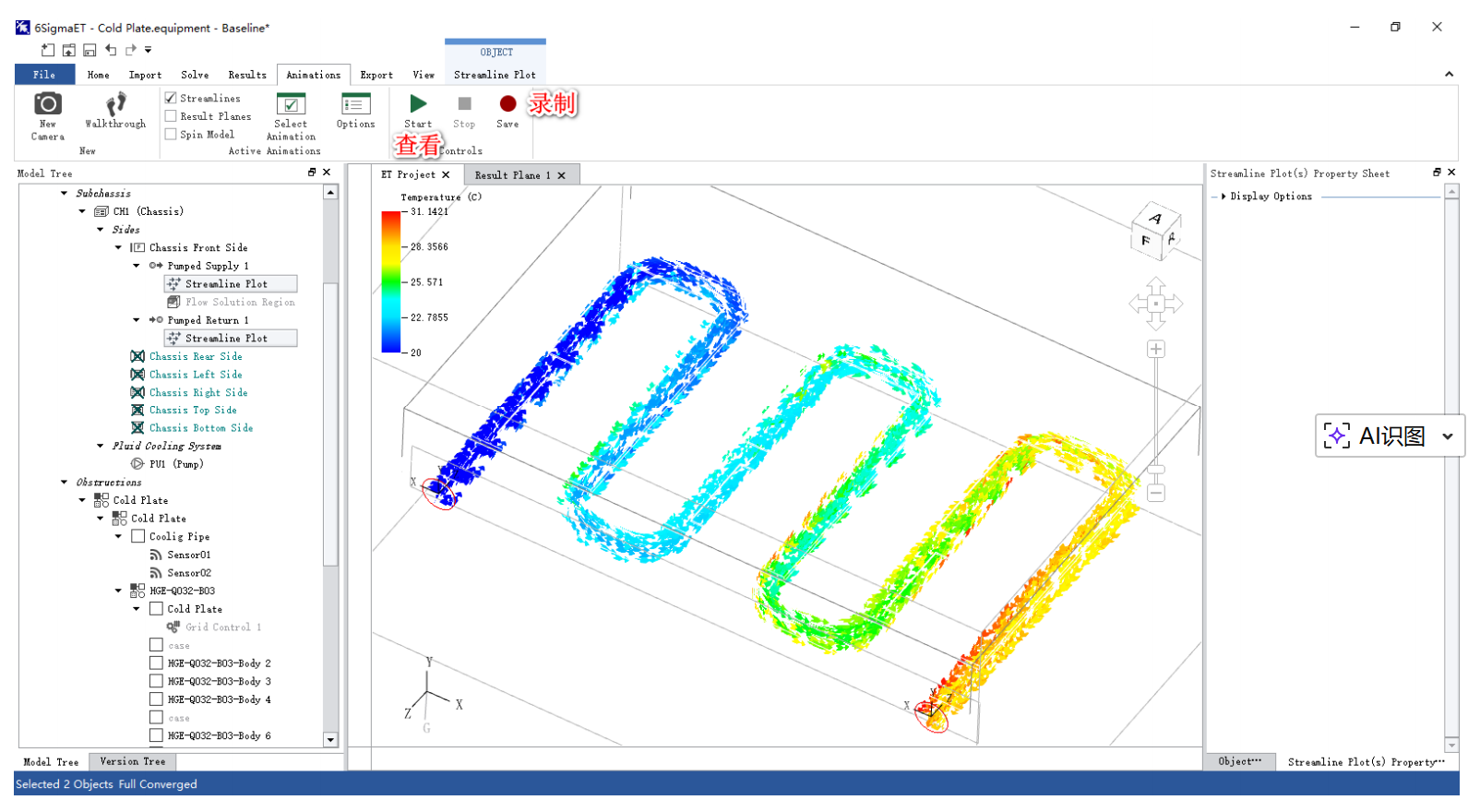Click the New Camera icon
1480x812 pixels.
click(x=47, y=104)
